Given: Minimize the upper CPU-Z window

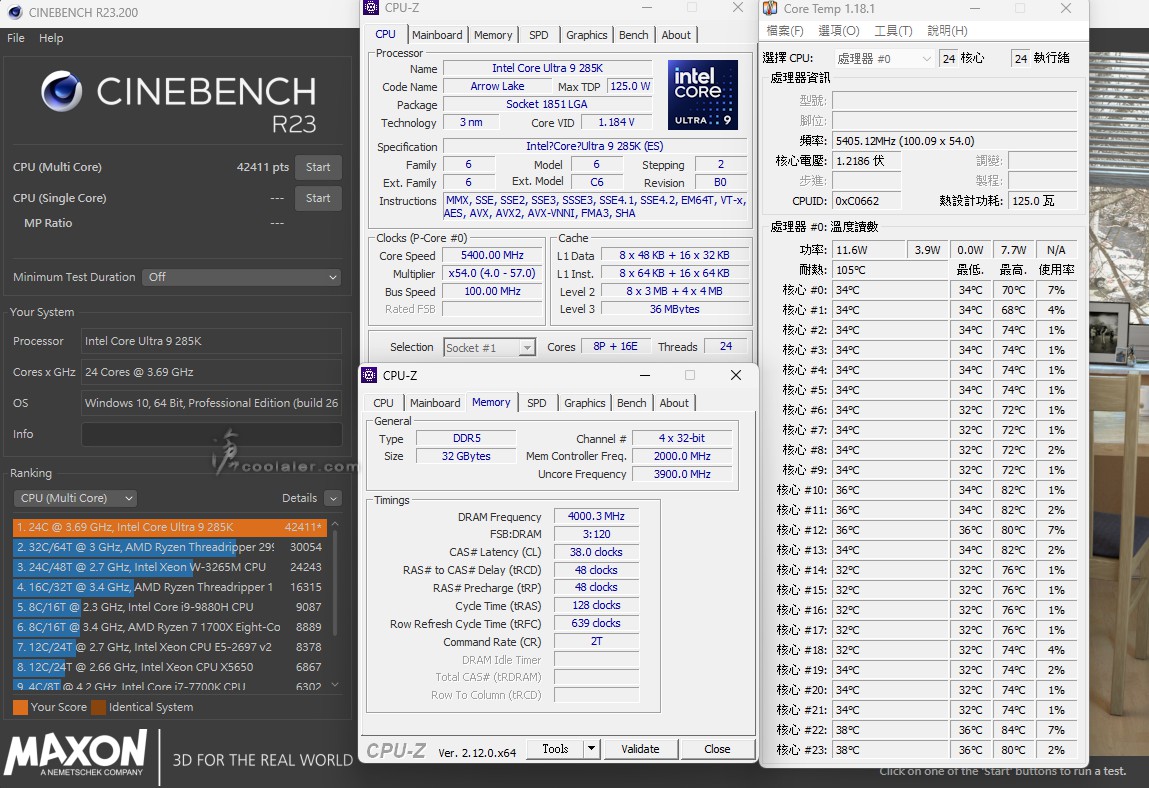Looking at the screenshot, I should pos(647,8).
